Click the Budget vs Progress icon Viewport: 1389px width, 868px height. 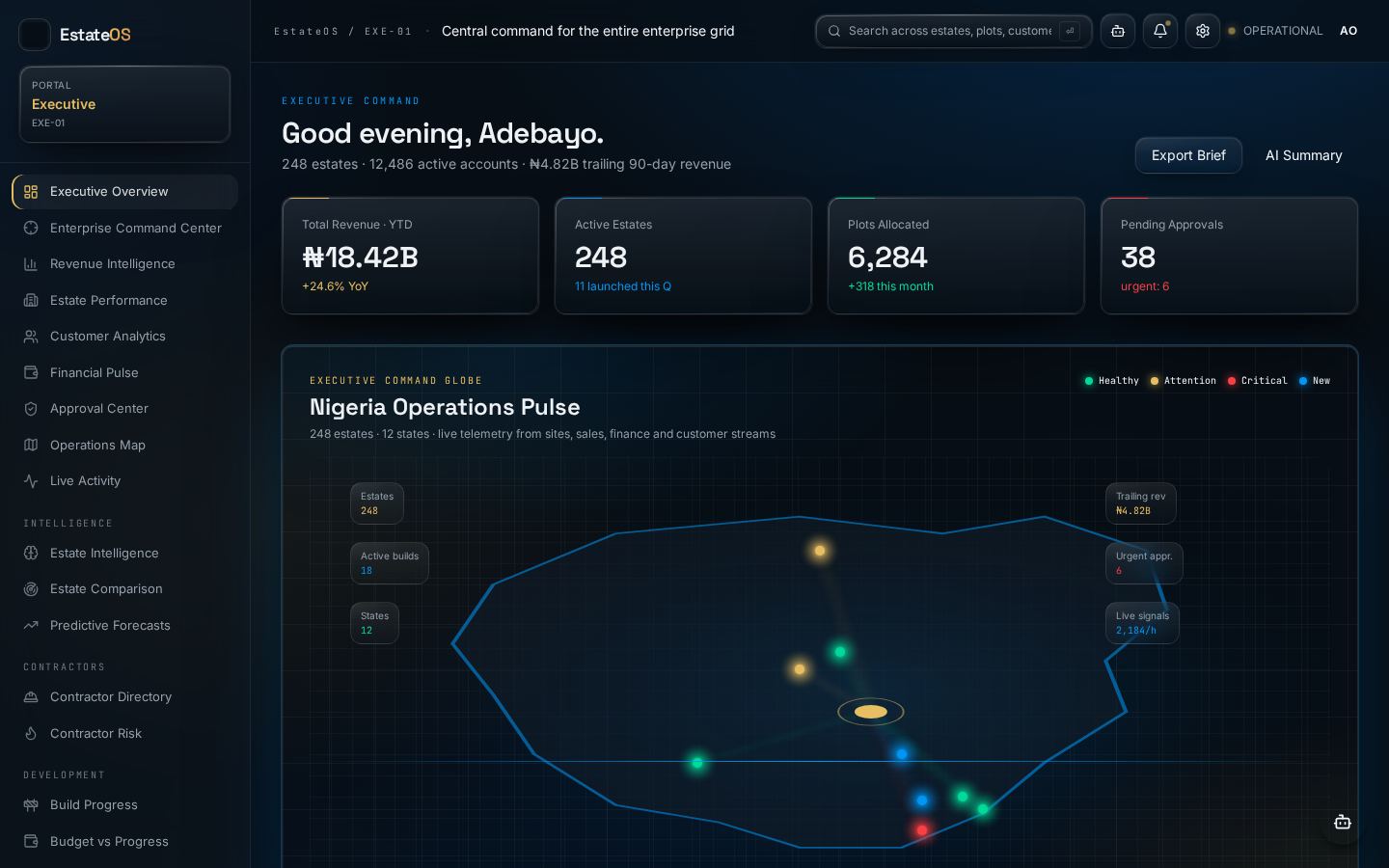31,841
